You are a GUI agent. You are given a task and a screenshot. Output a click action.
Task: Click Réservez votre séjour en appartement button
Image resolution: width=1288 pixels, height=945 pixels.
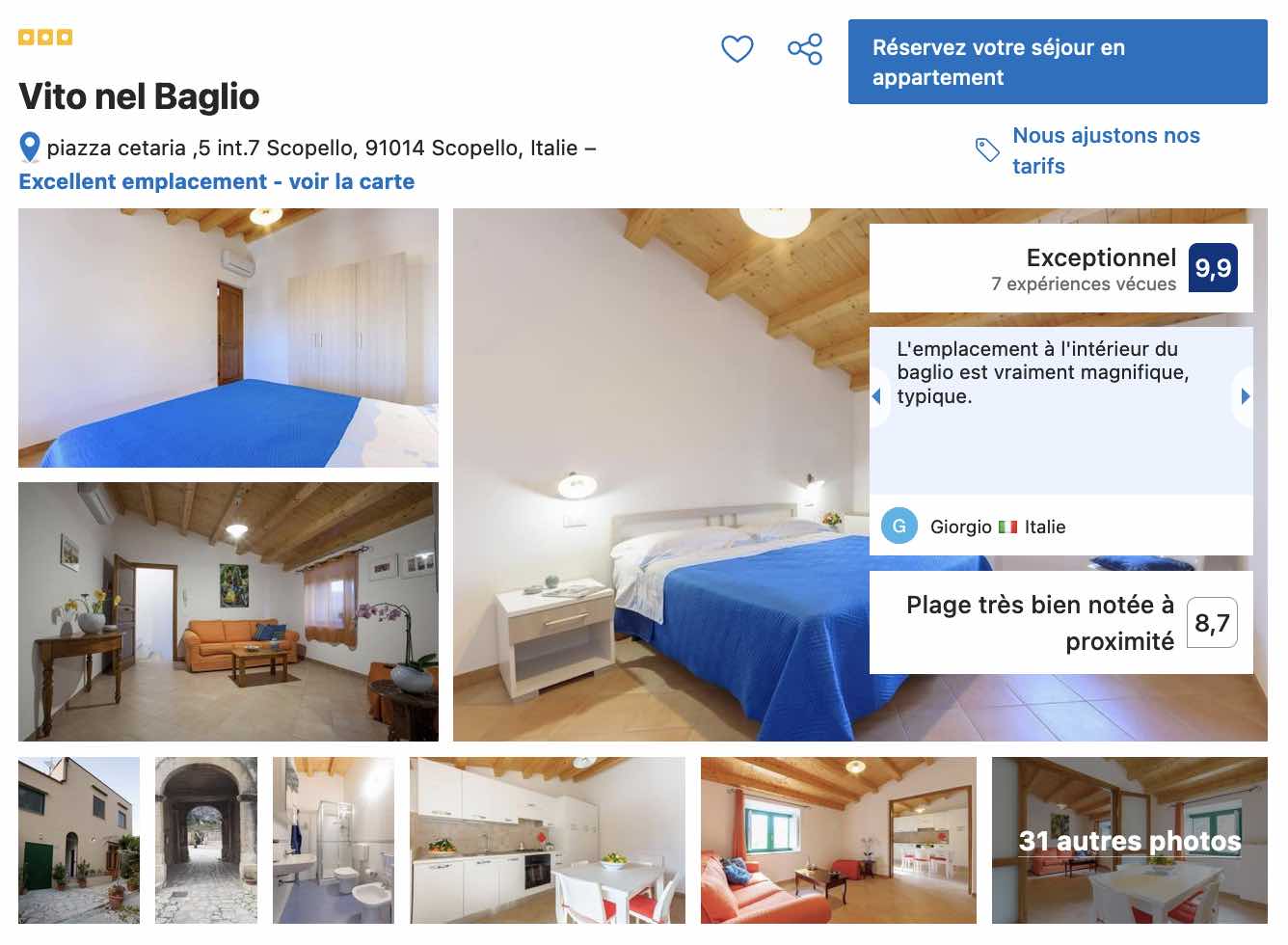tap(1058, 62)
